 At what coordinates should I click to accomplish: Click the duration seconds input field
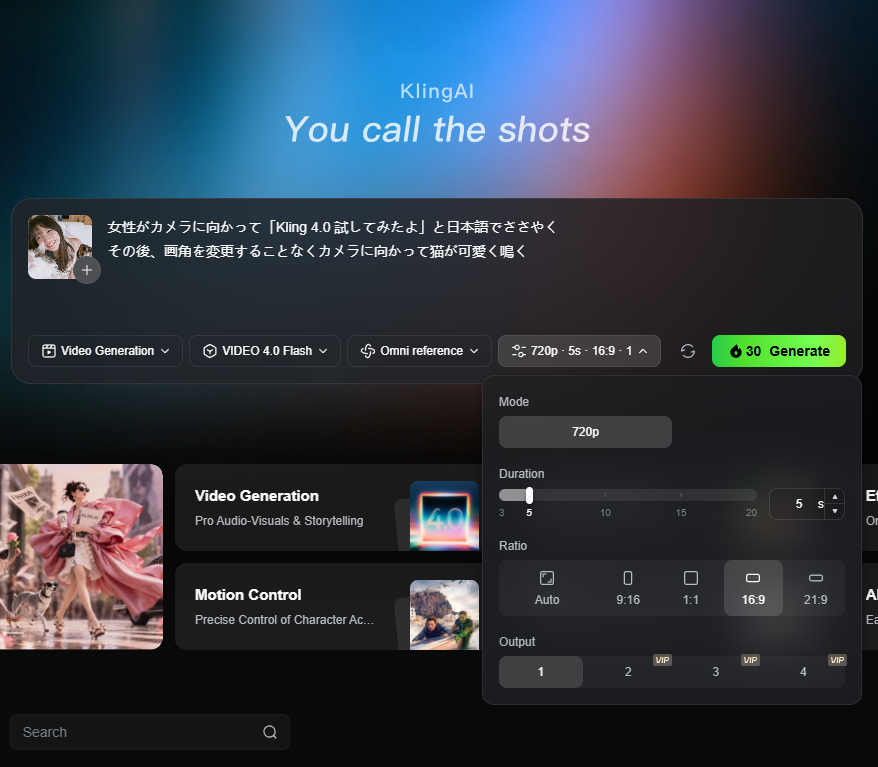tap(798, 504)
